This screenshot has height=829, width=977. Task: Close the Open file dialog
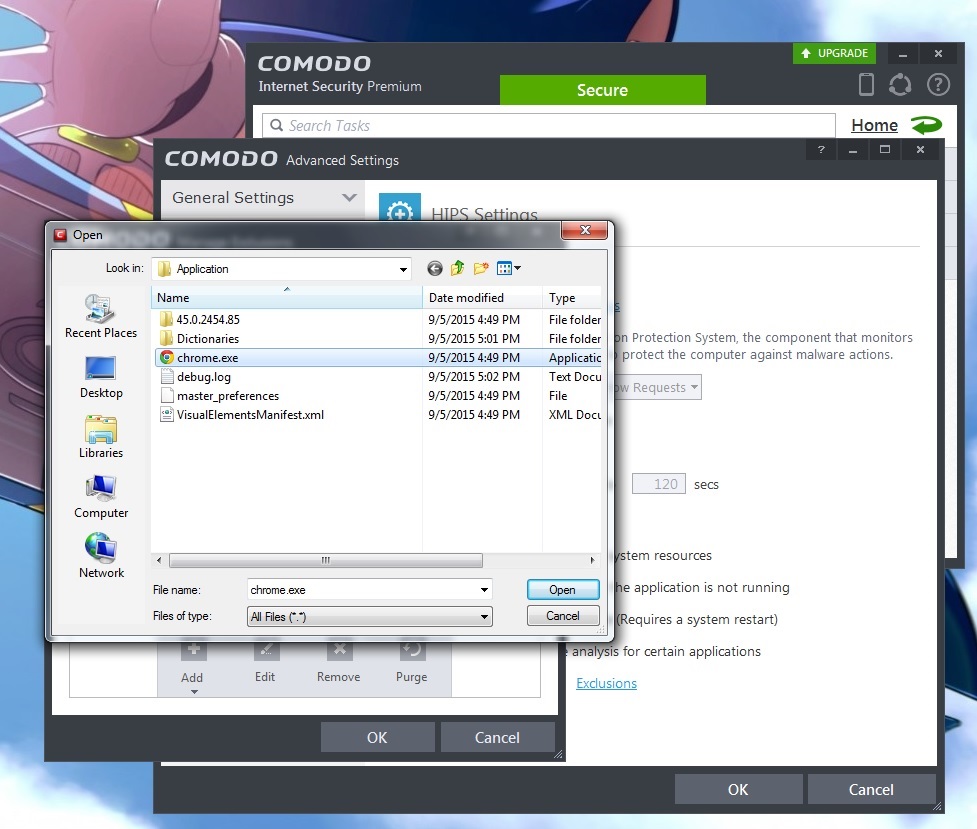click(584, 230)
